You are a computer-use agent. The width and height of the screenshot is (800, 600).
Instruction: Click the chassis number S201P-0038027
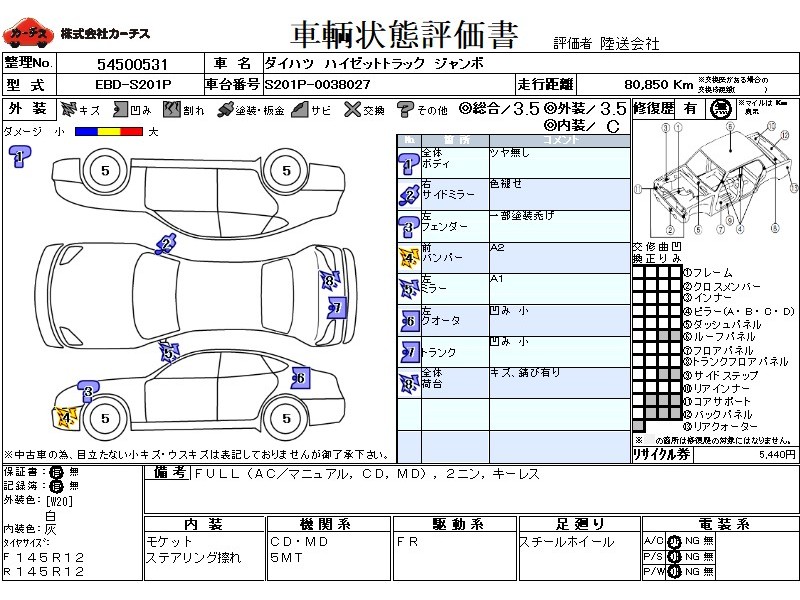click(317, 85)
